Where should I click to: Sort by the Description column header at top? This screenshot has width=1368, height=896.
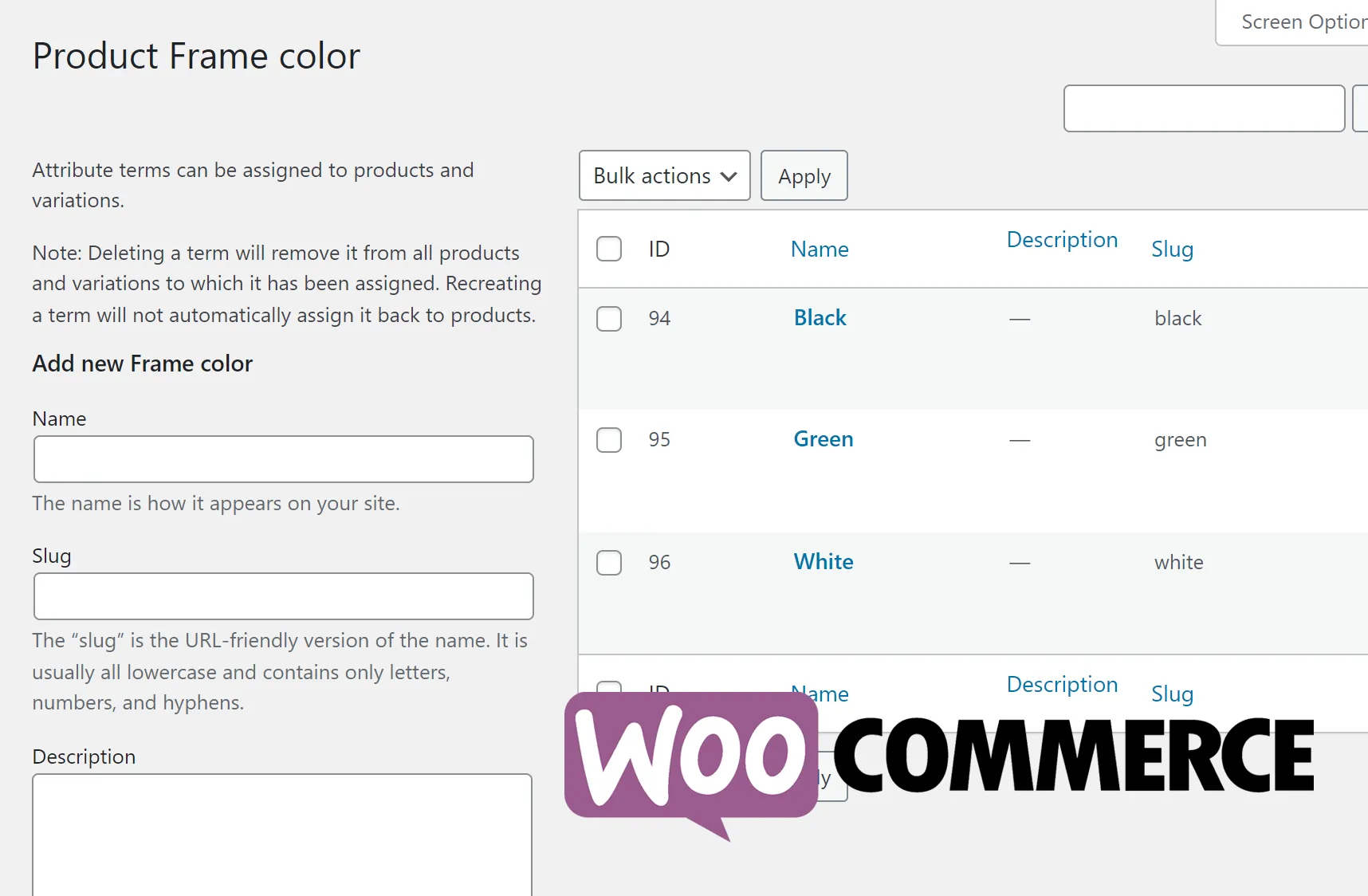coord(1062,240)
